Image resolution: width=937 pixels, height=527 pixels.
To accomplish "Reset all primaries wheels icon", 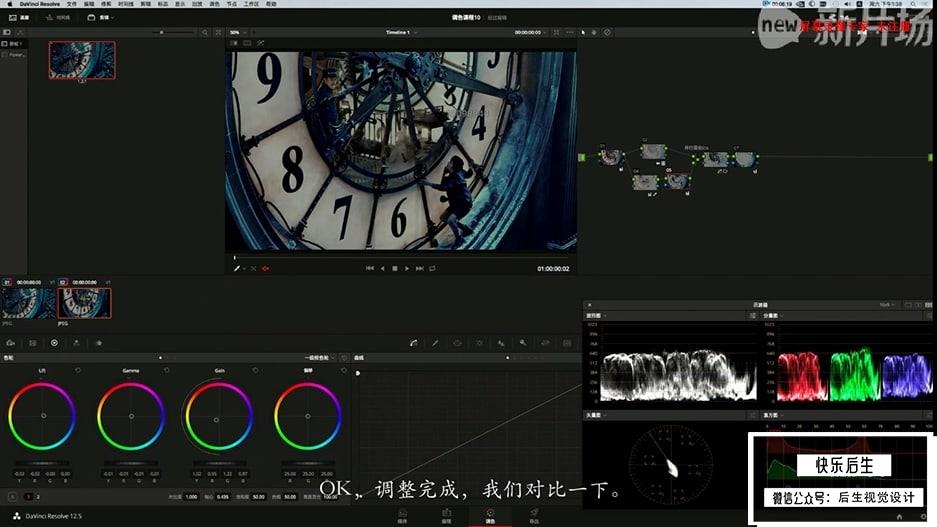I will [x=344, y=358].
